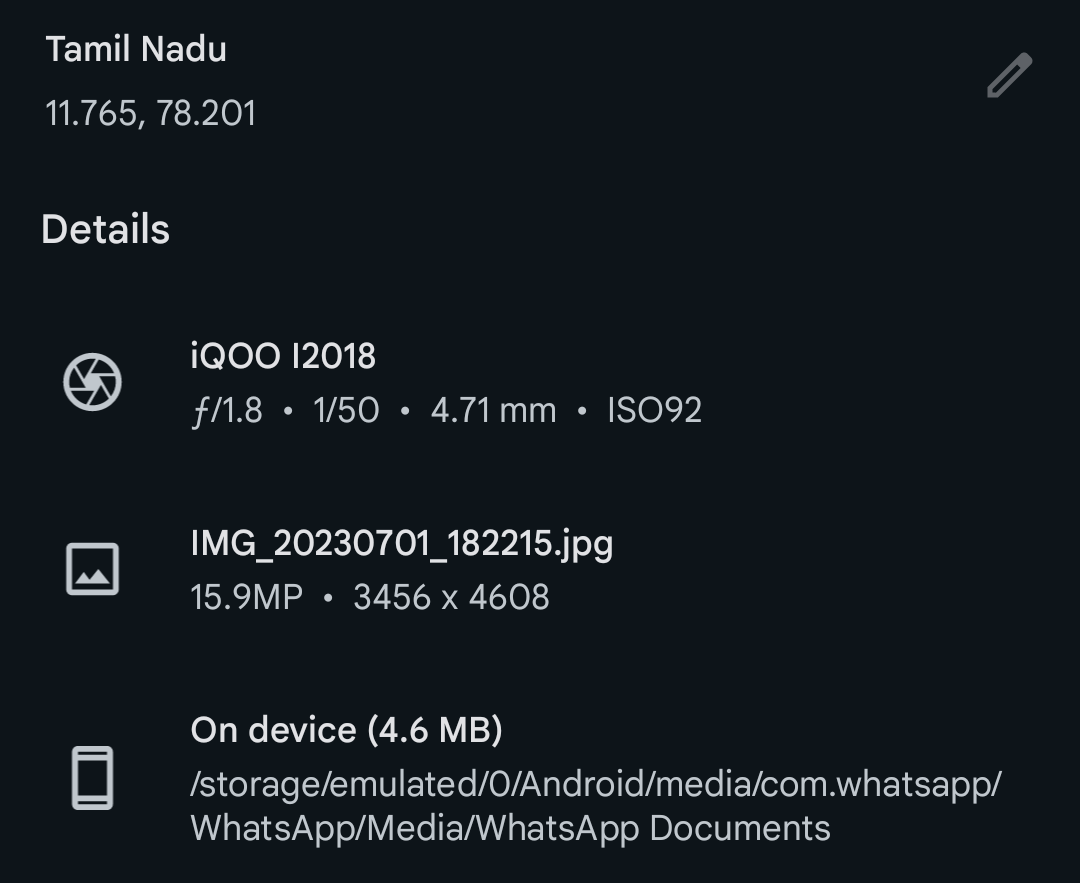Select the IMG_20230701_182215.jpg file name
Viewport: 1080px width, 883px height.
coord(402,544)
